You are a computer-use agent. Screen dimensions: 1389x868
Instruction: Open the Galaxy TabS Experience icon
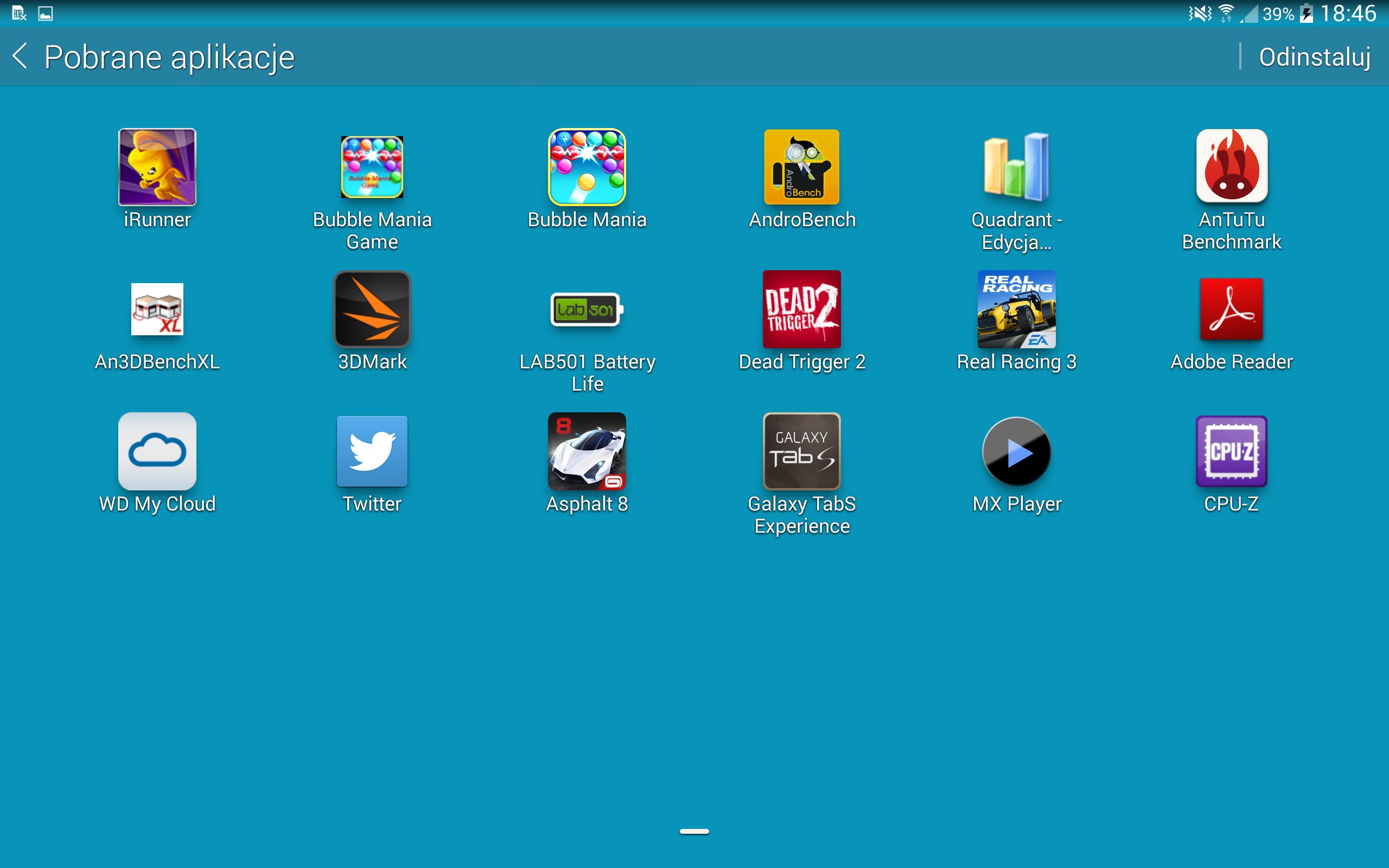[802, 451]
